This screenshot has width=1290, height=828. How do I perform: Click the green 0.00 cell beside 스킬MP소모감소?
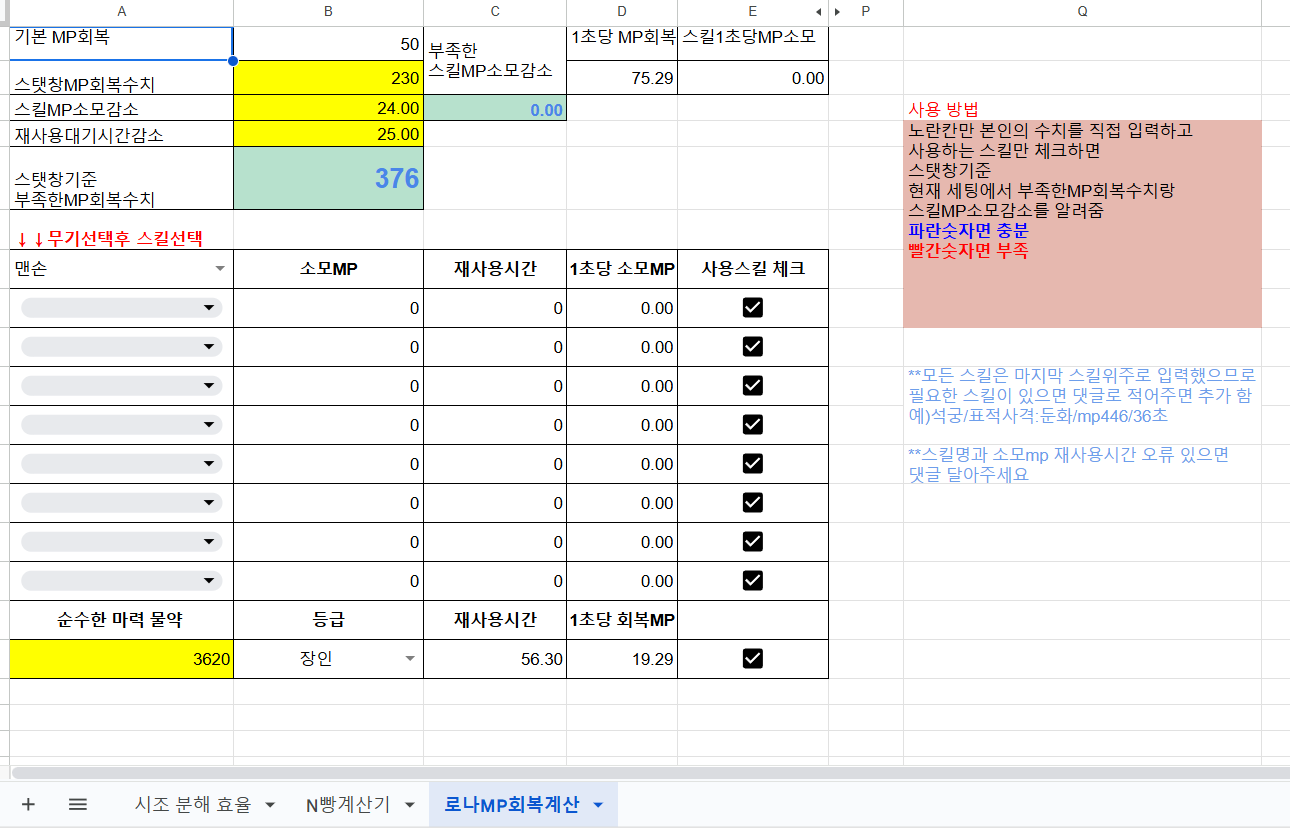[495, 109]
